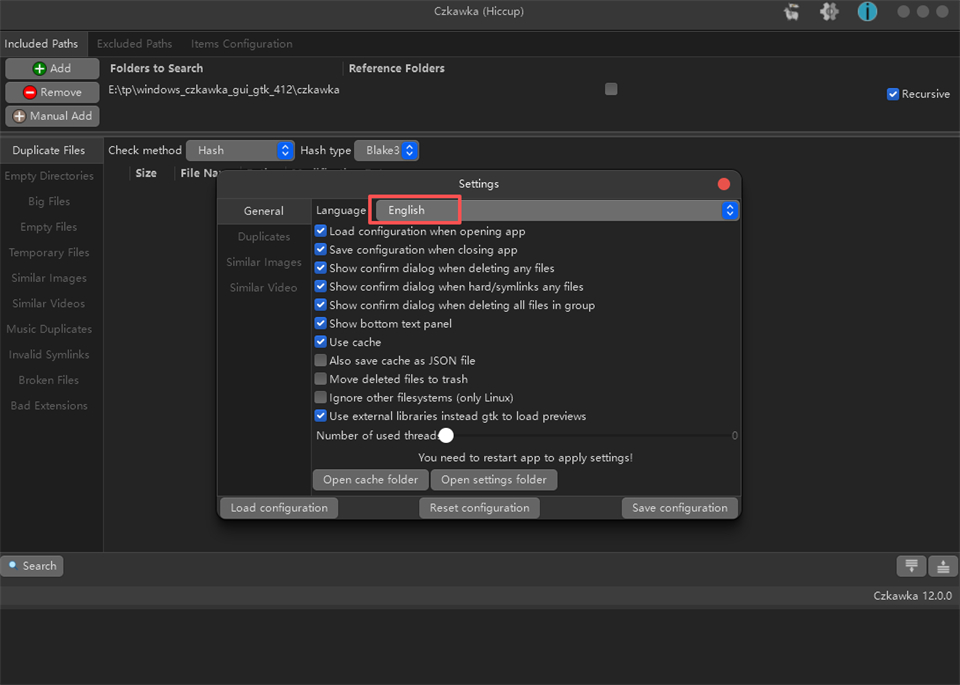The height and width of the screenshot is (685, 960).
Task: Click the Czkawka 12.0.0 version label
Action: pyautogui.click(x=912, y=596)
